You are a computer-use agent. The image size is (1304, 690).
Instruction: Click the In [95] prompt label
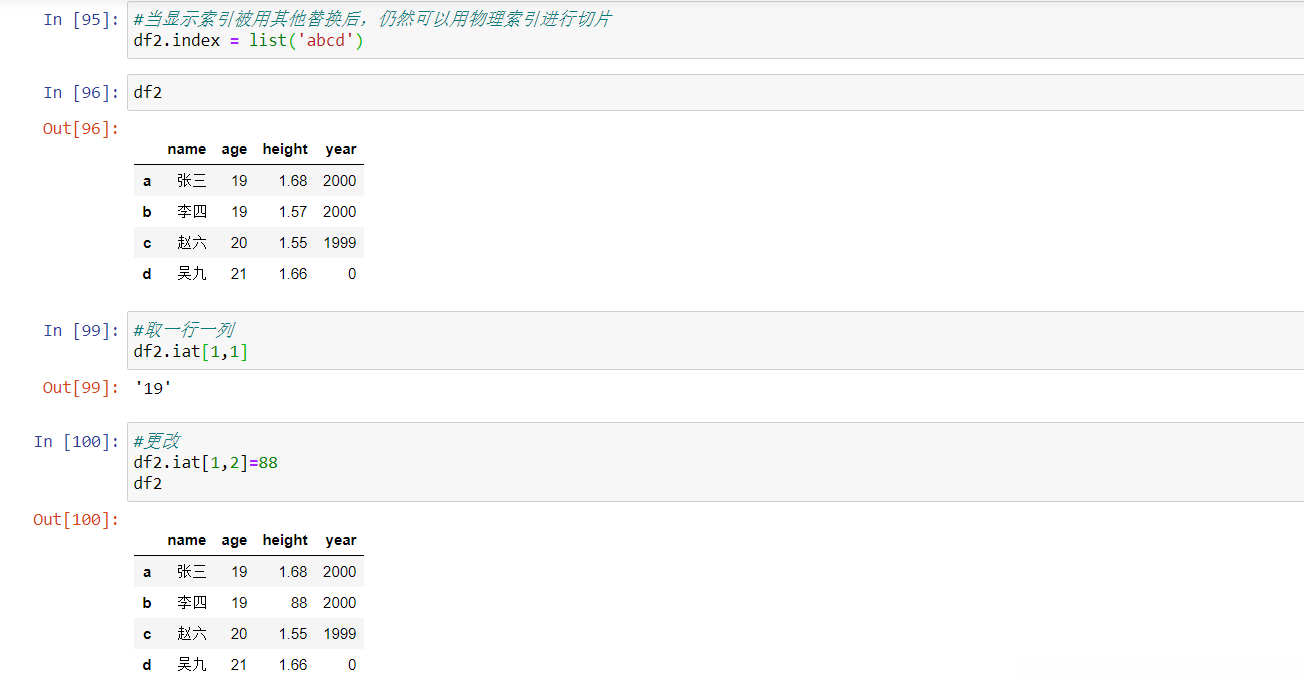[81, 19]
